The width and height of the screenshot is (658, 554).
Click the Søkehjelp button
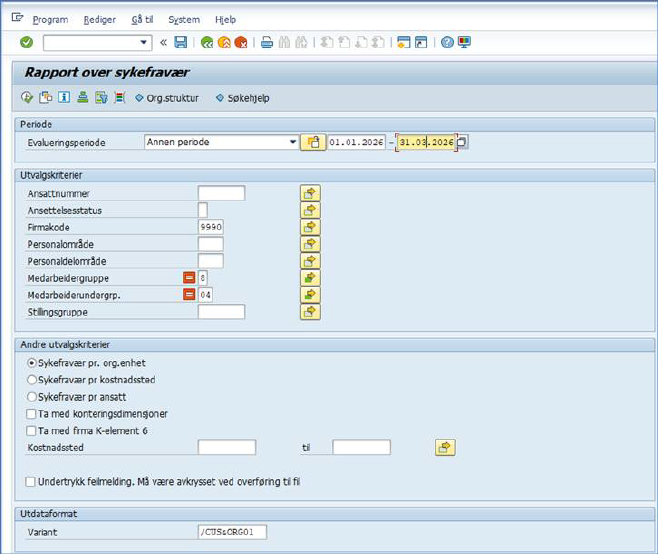pos(243,98)
